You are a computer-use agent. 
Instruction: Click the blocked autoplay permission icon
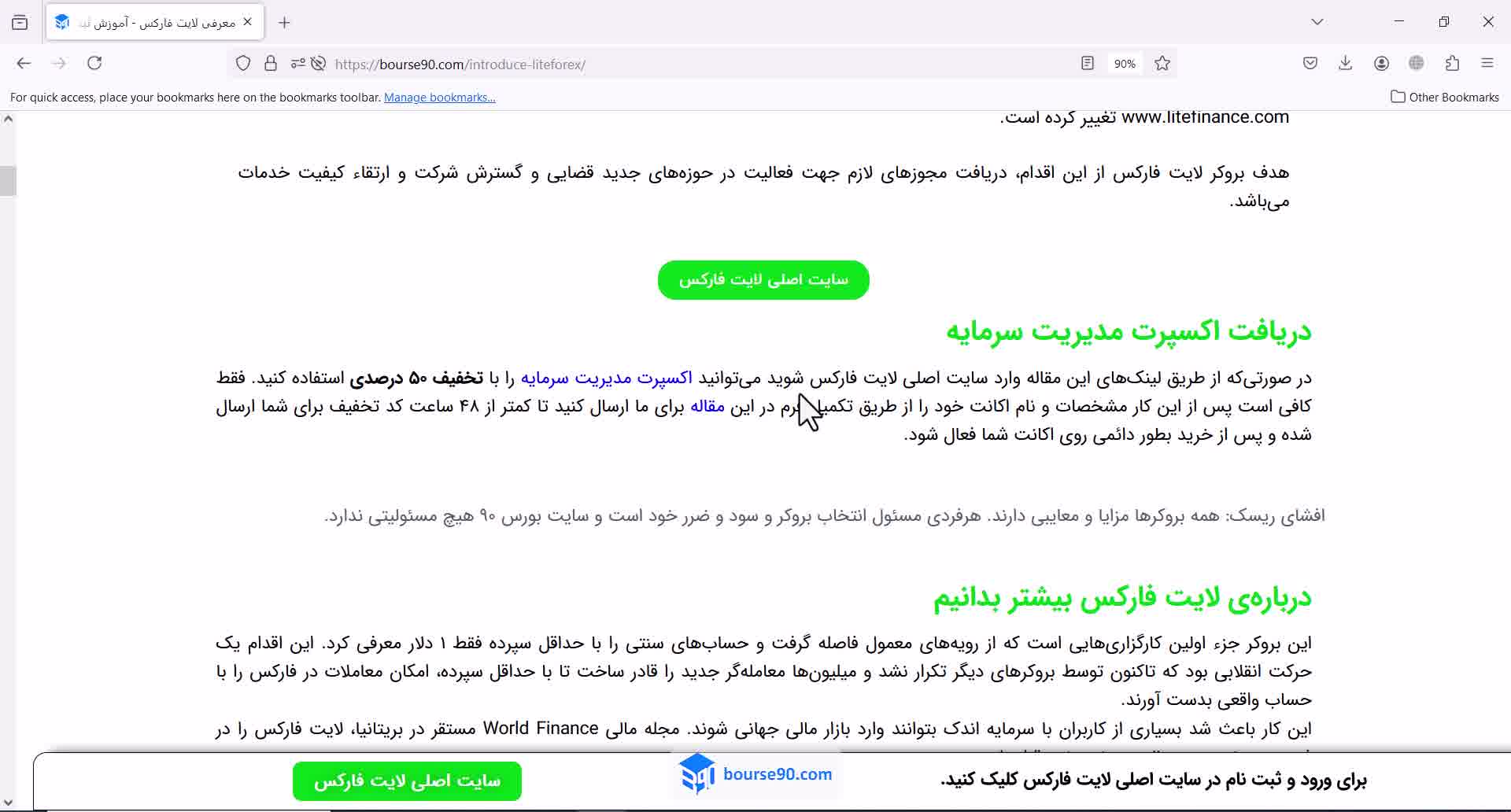click(x=318, y=64)
